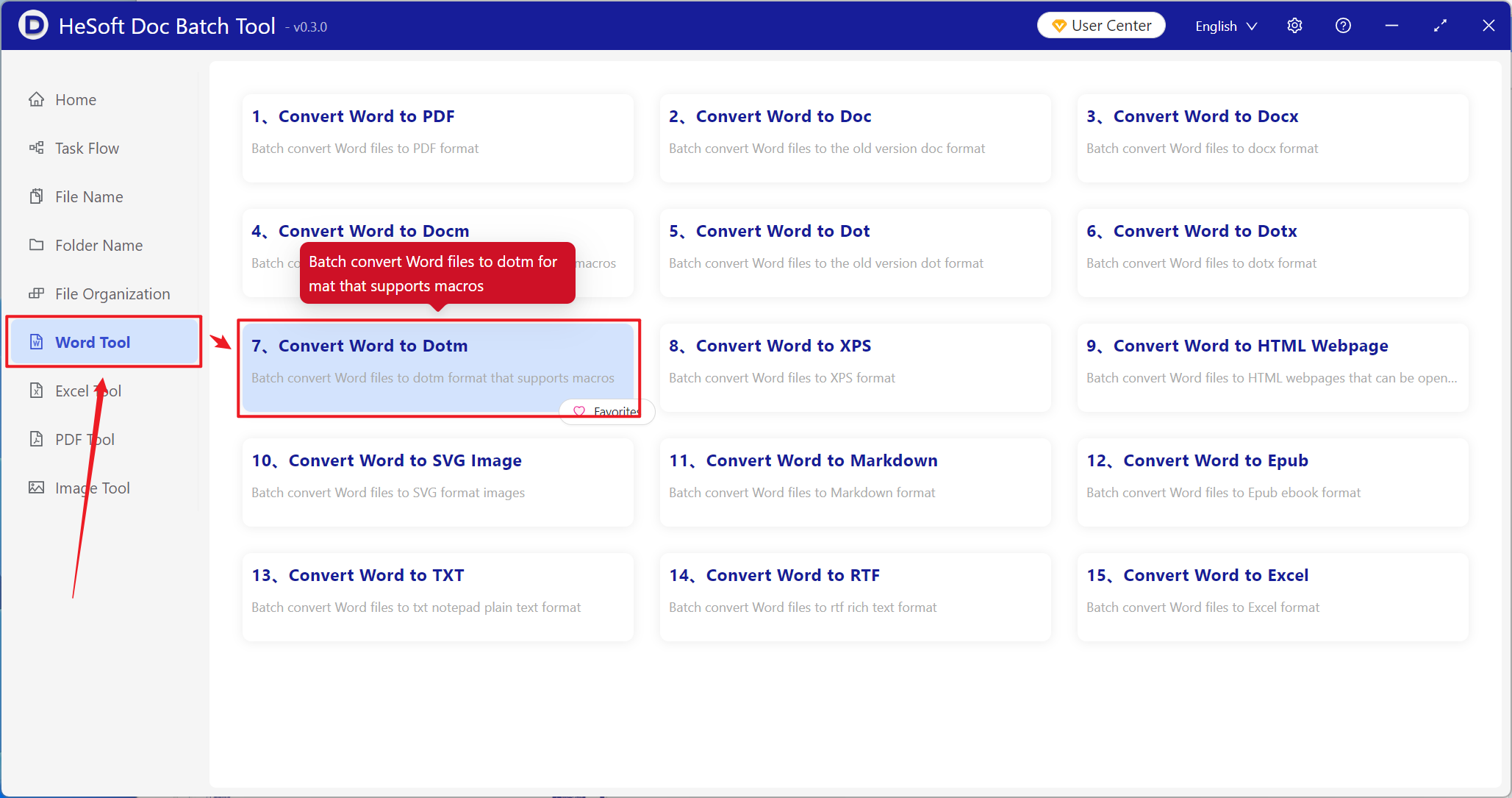1512x798 pixels.
Task: Open Convert Word to Doc card
Action: tap(856, 138)
